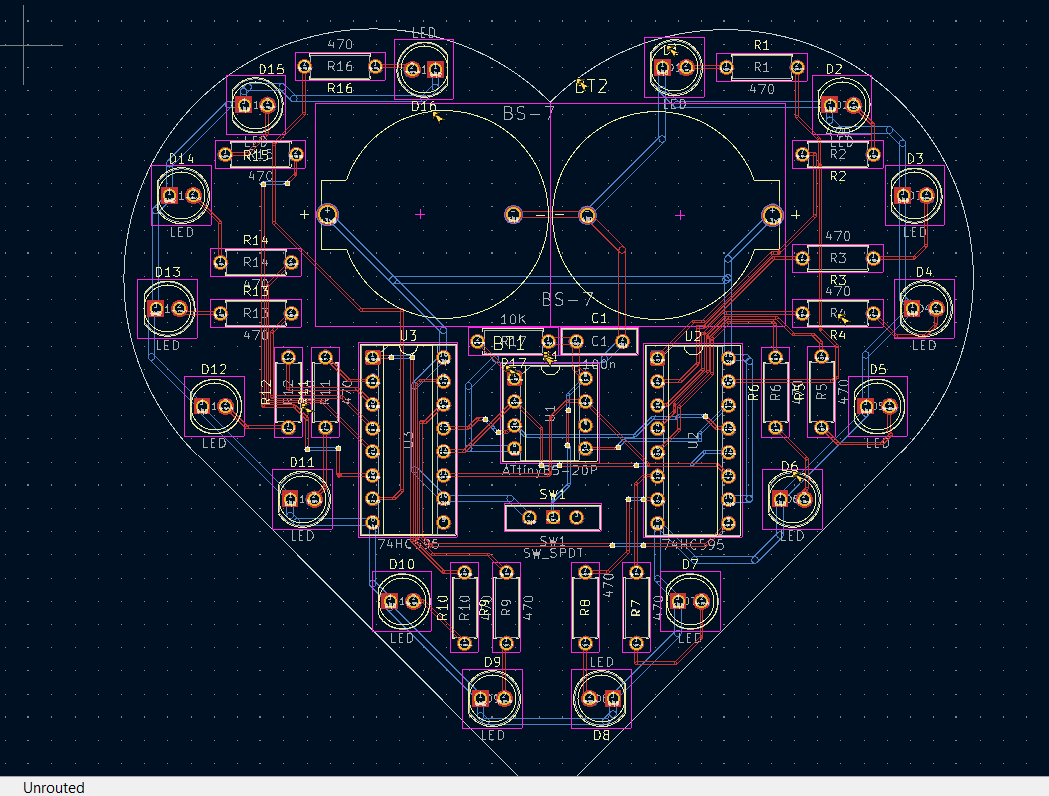Select the R16 resistor footprint

click(x=340, y=67)
